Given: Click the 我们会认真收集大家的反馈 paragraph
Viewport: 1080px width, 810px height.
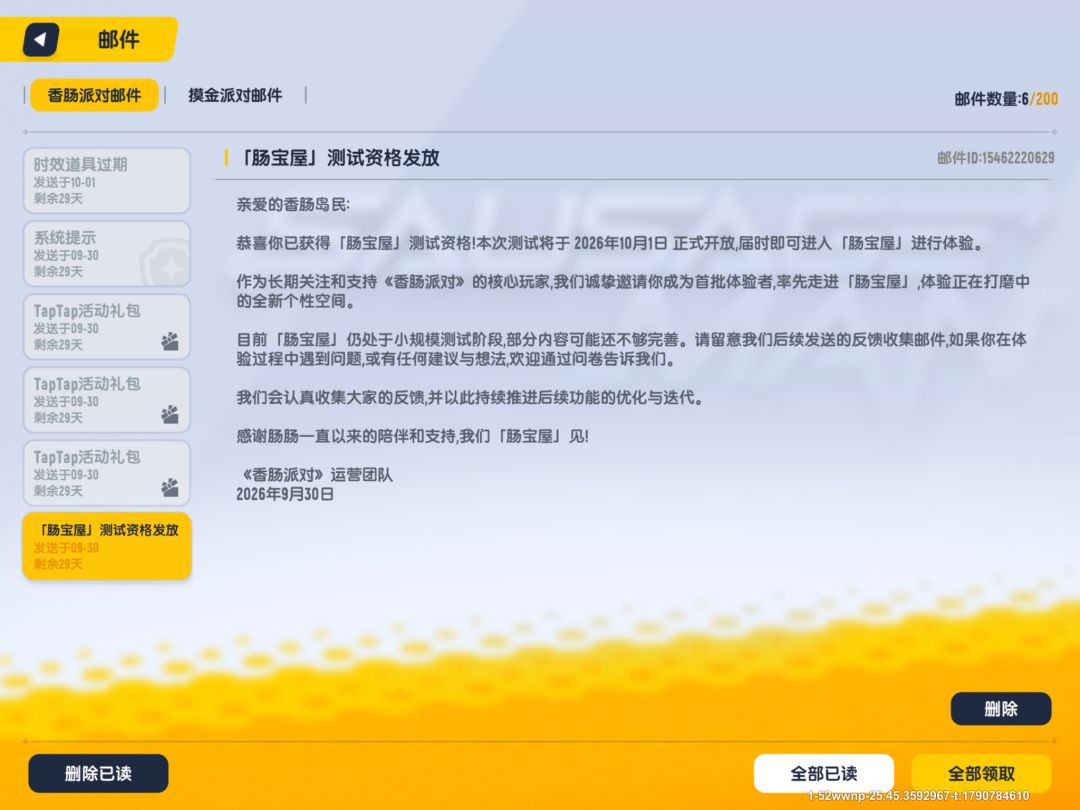Looking at the screenshot, I should coord(470,397).
